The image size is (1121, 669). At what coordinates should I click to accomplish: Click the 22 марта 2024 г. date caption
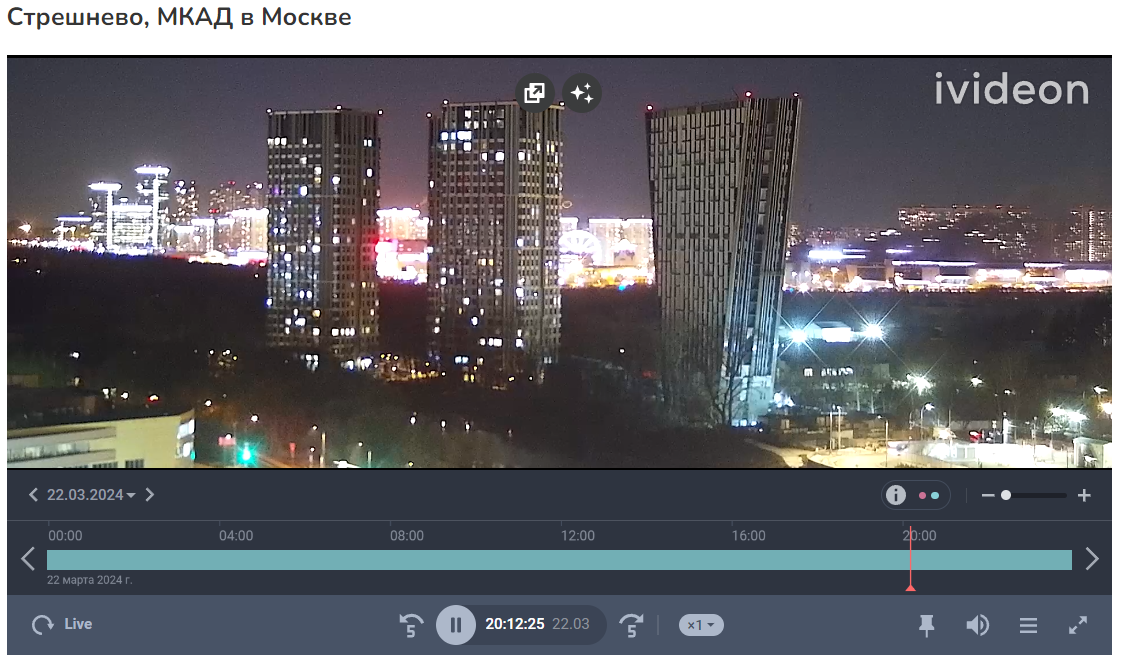point(89,580)
